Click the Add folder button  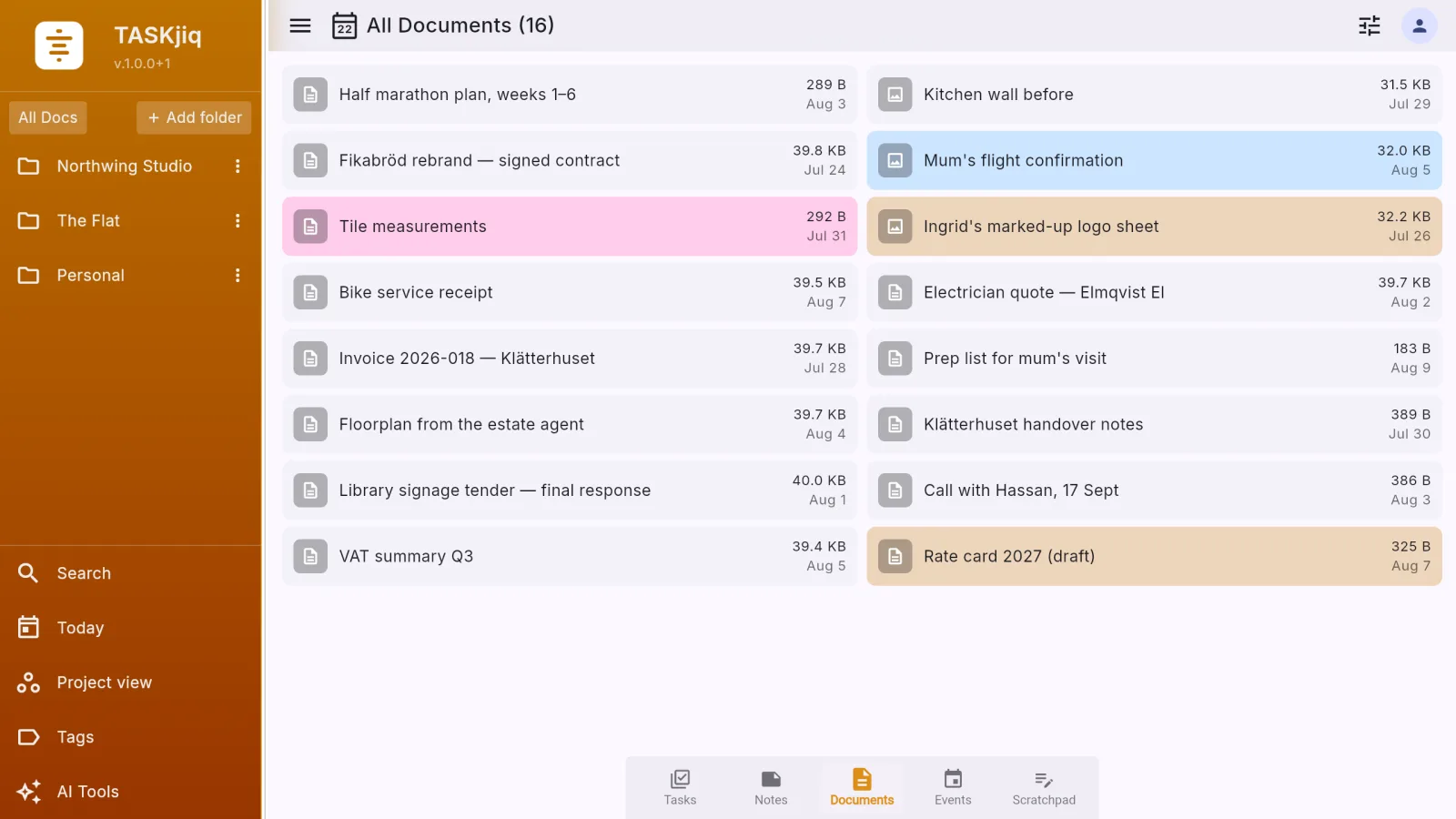coord(194,117)
